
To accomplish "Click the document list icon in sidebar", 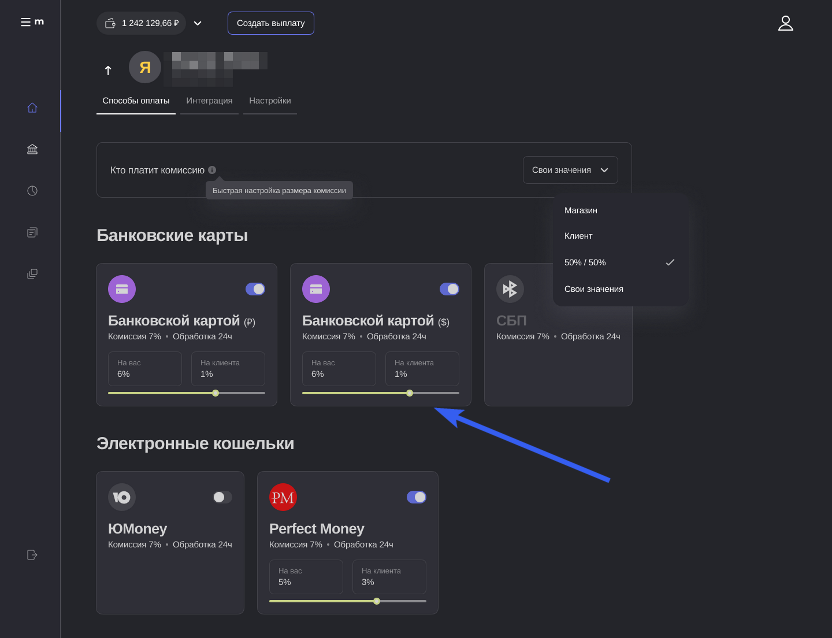I will point(32,232).
